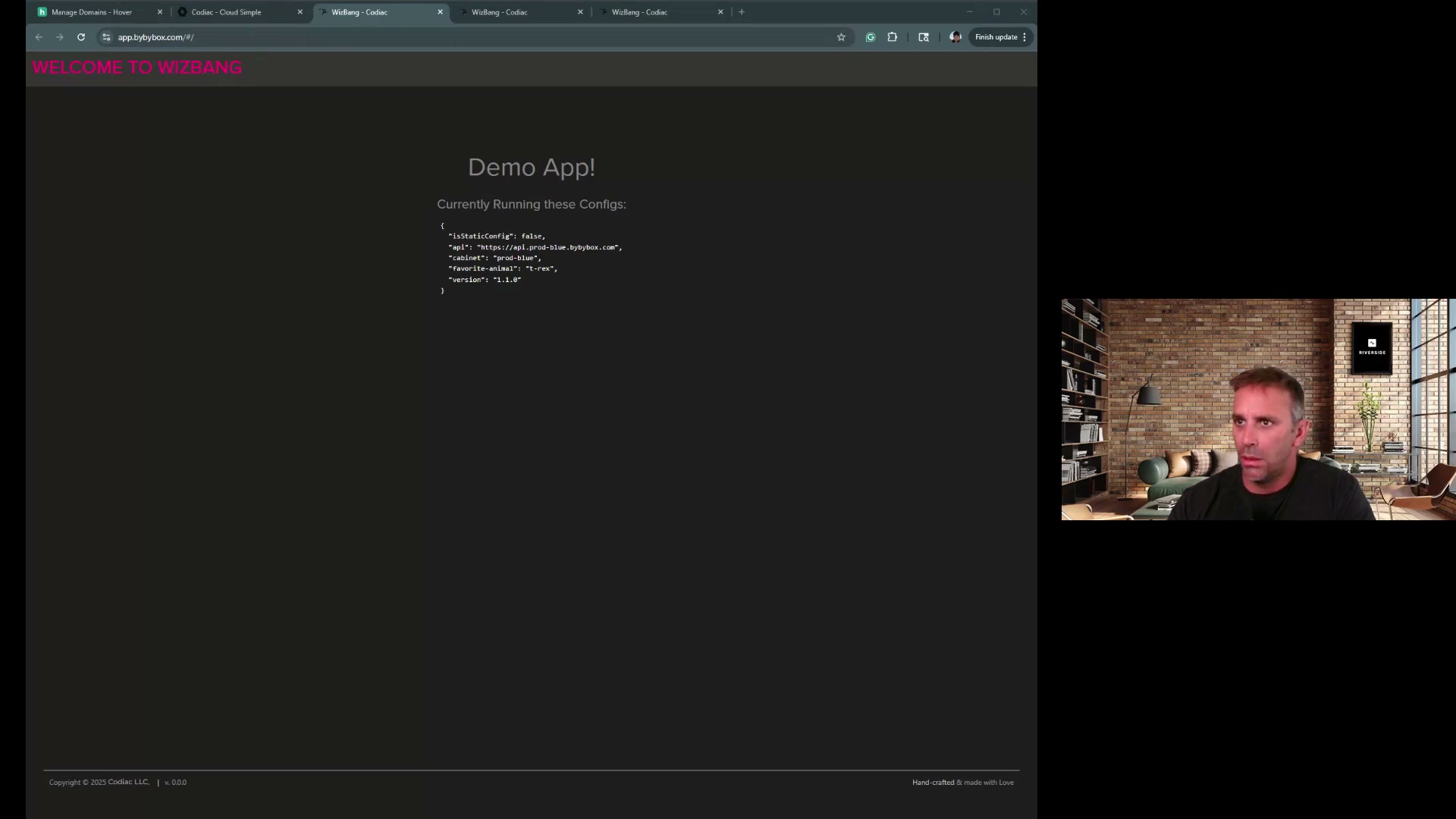Open site settings icon in the address bar

tap(106, 37)
